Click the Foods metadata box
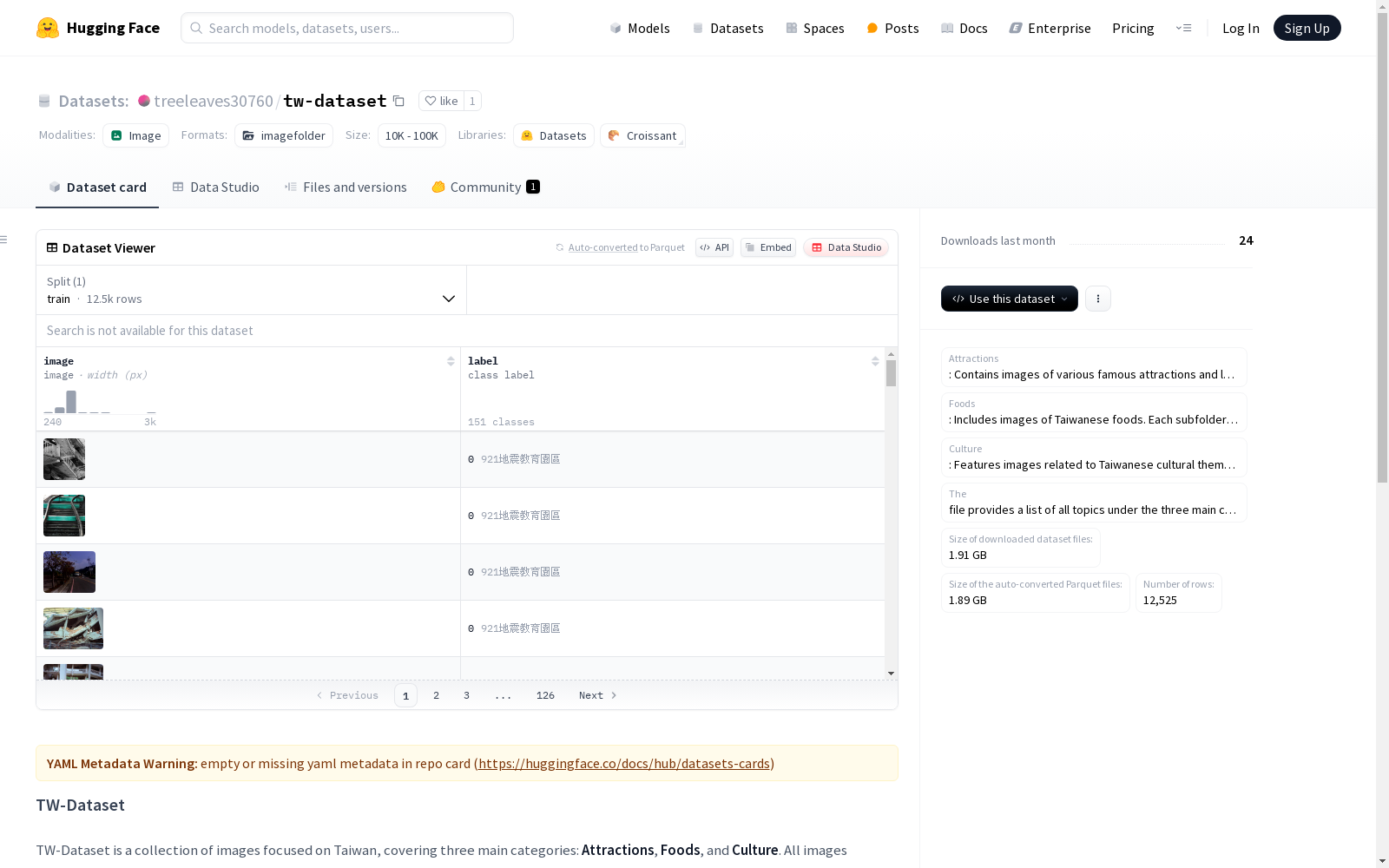1389x868 pixels. click(x=1094, y=412)
